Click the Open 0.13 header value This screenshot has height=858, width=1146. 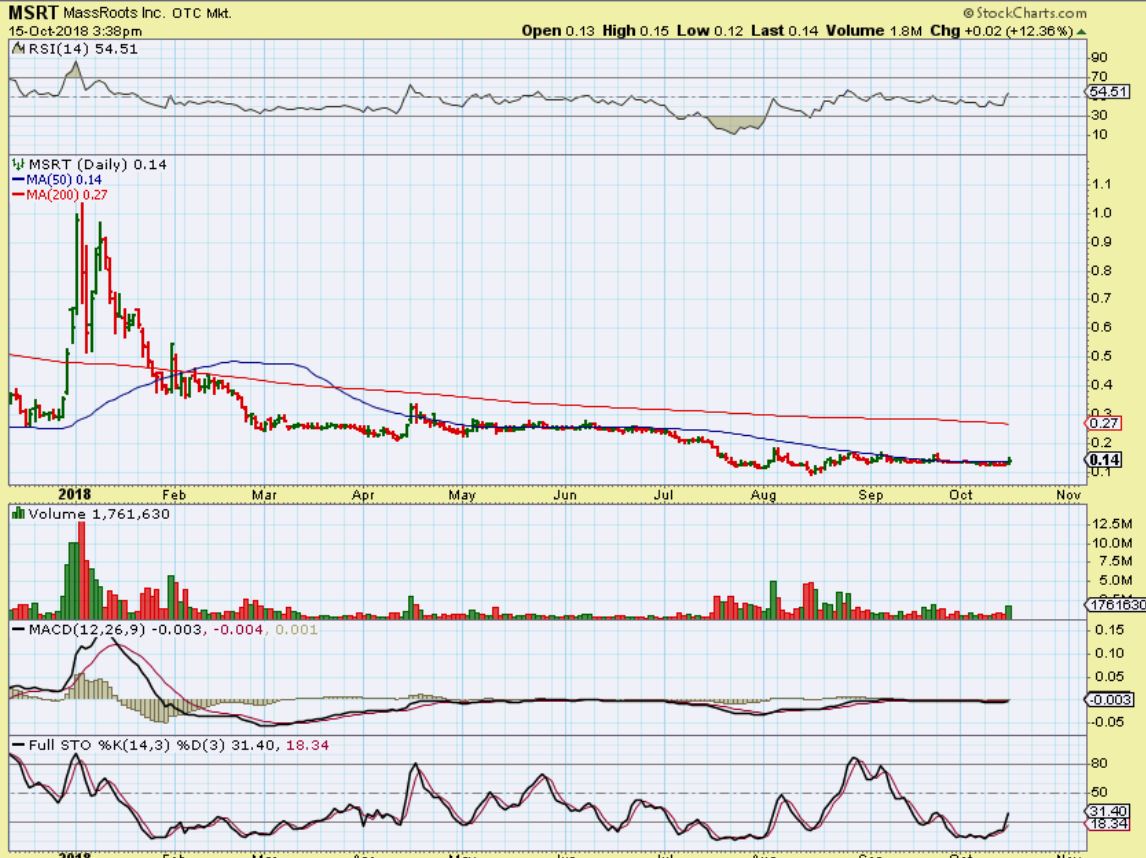click(x=558, y=31)
